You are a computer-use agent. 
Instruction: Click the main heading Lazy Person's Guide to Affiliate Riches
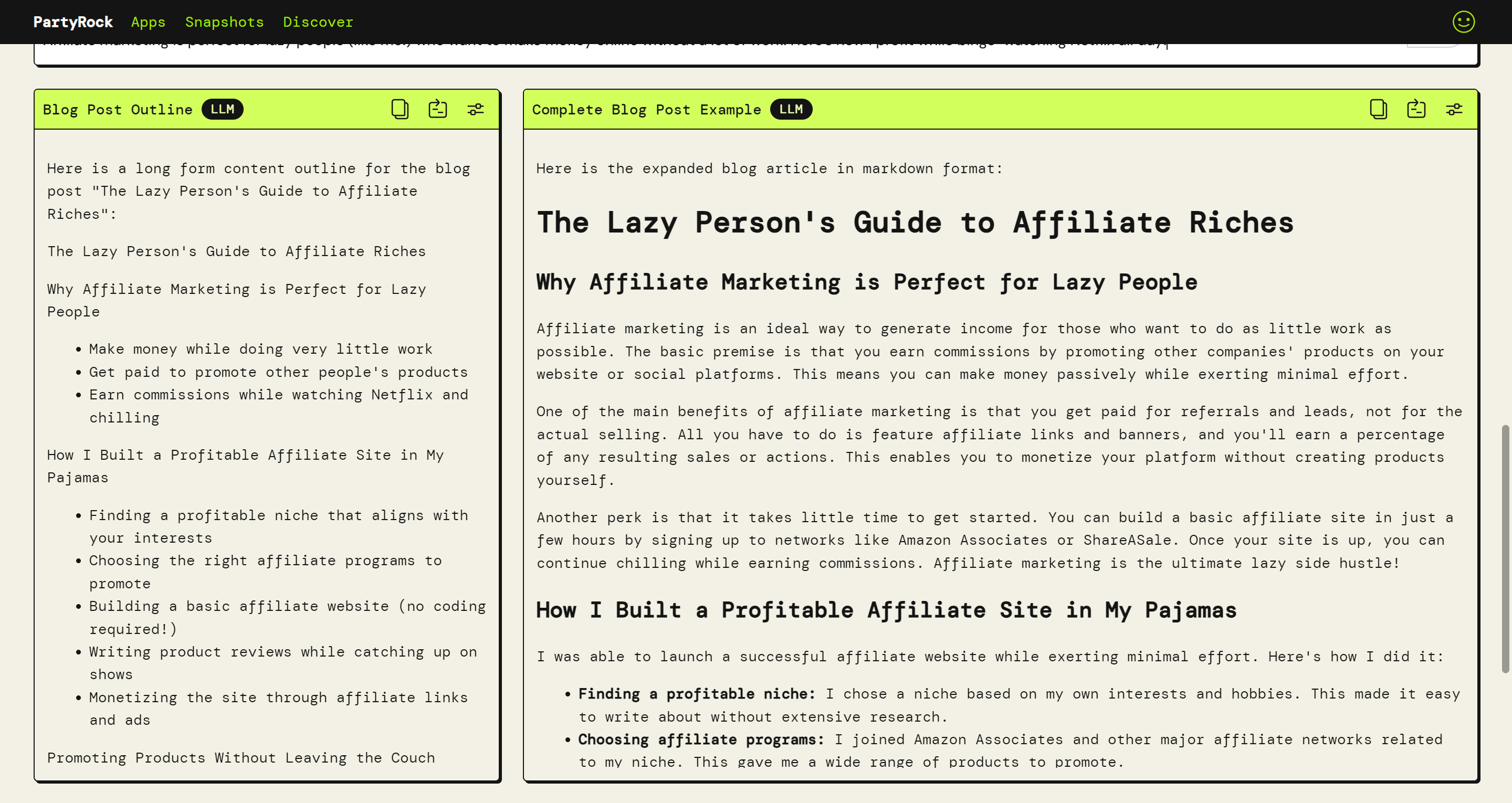pos(915,223)
